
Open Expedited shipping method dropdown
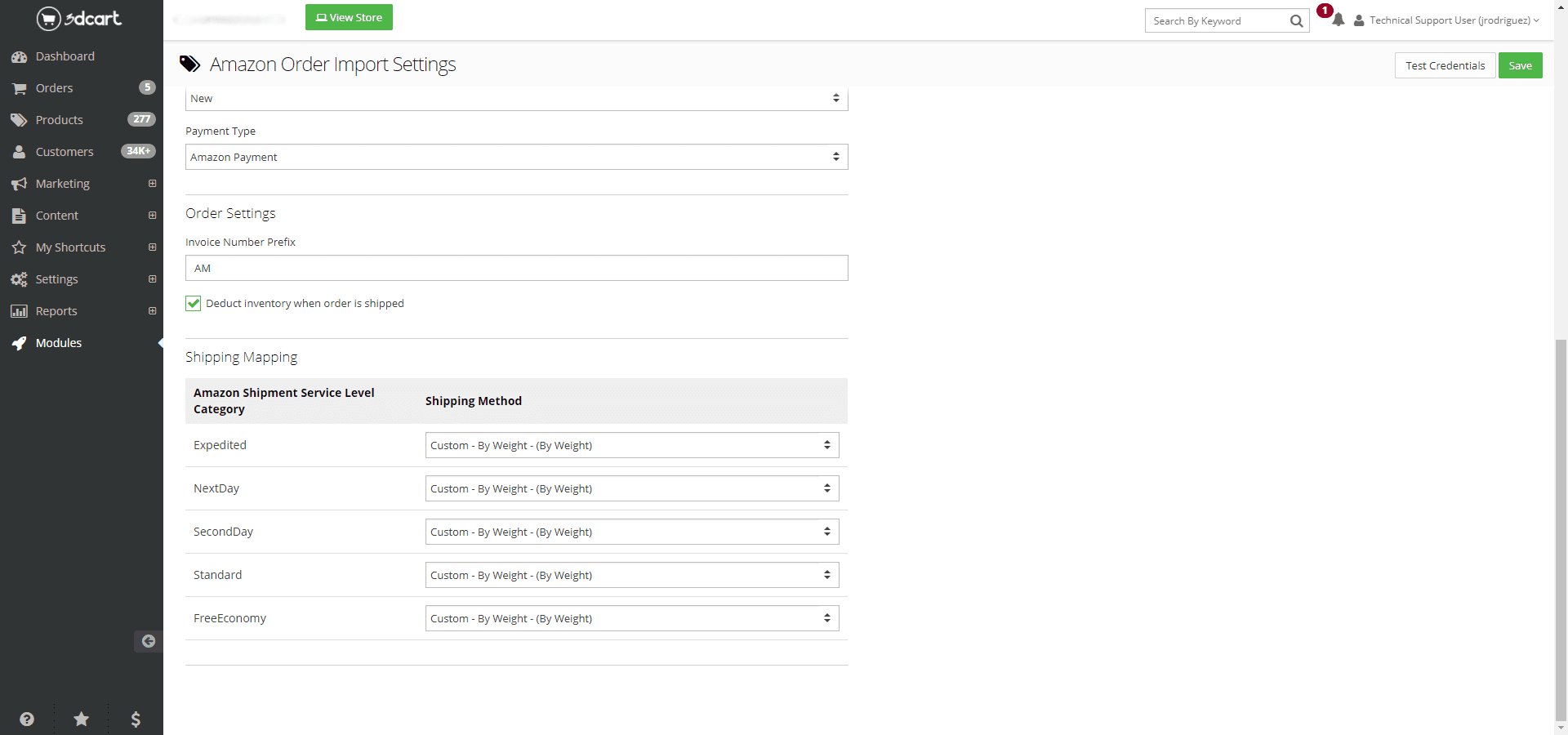[631, 445]
